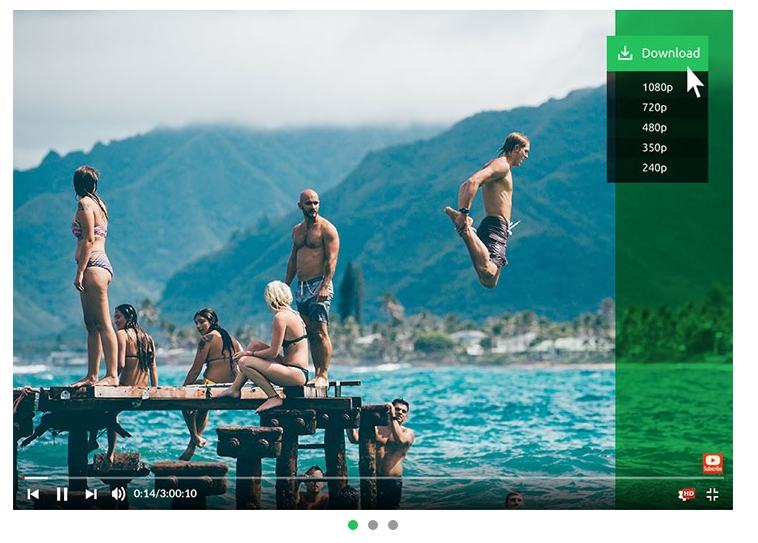Exit fullscreen with the collapse icon
This screenshot has width=758, height=543.
712,494
